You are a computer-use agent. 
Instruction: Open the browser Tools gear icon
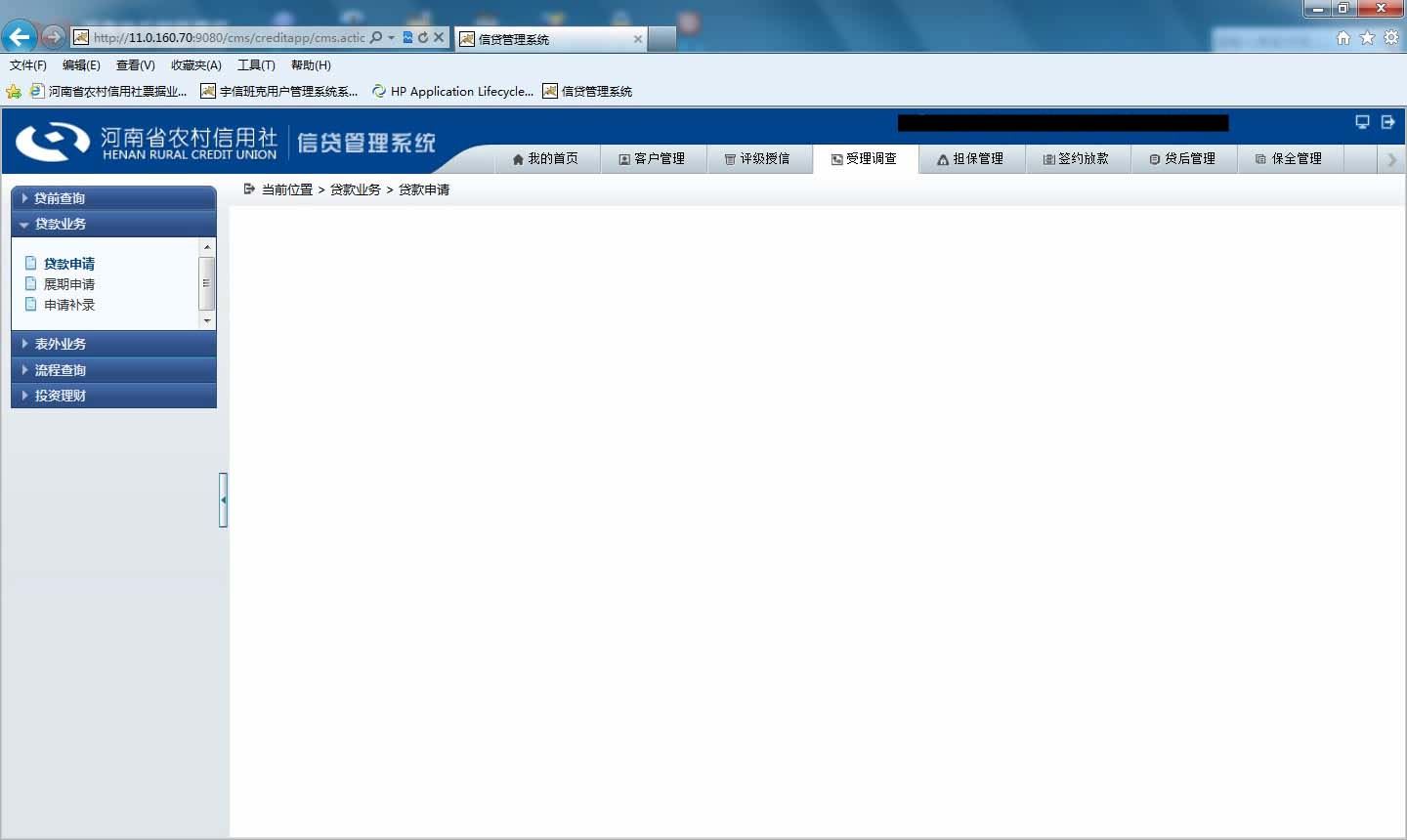(1391, 37)
